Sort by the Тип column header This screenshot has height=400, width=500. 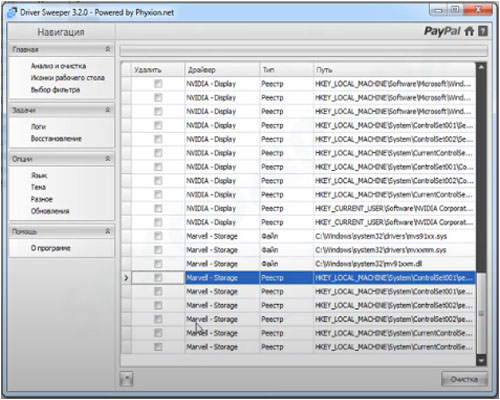click(286, 70)
